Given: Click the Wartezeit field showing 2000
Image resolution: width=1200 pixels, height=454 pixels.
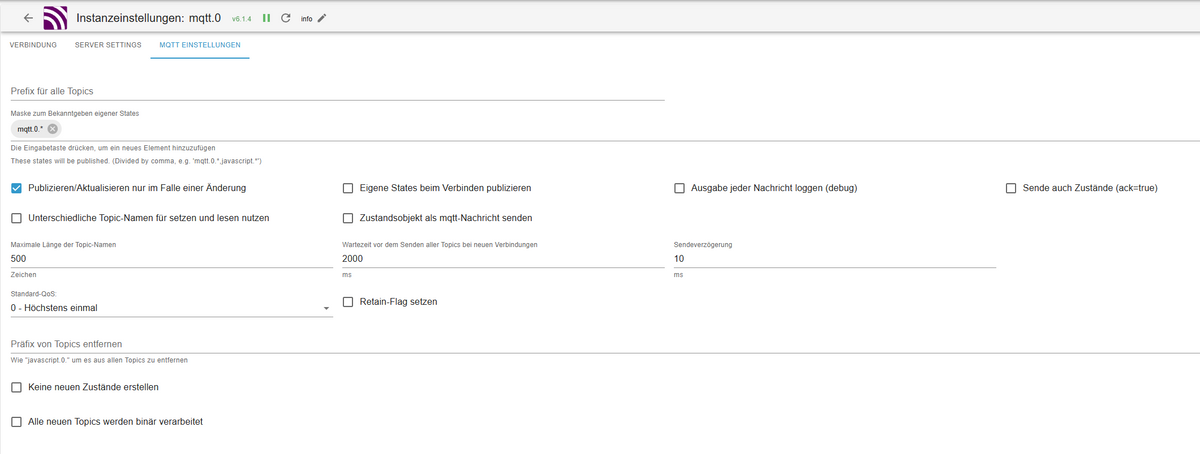Looking at the screenshot, I should 503,259.
